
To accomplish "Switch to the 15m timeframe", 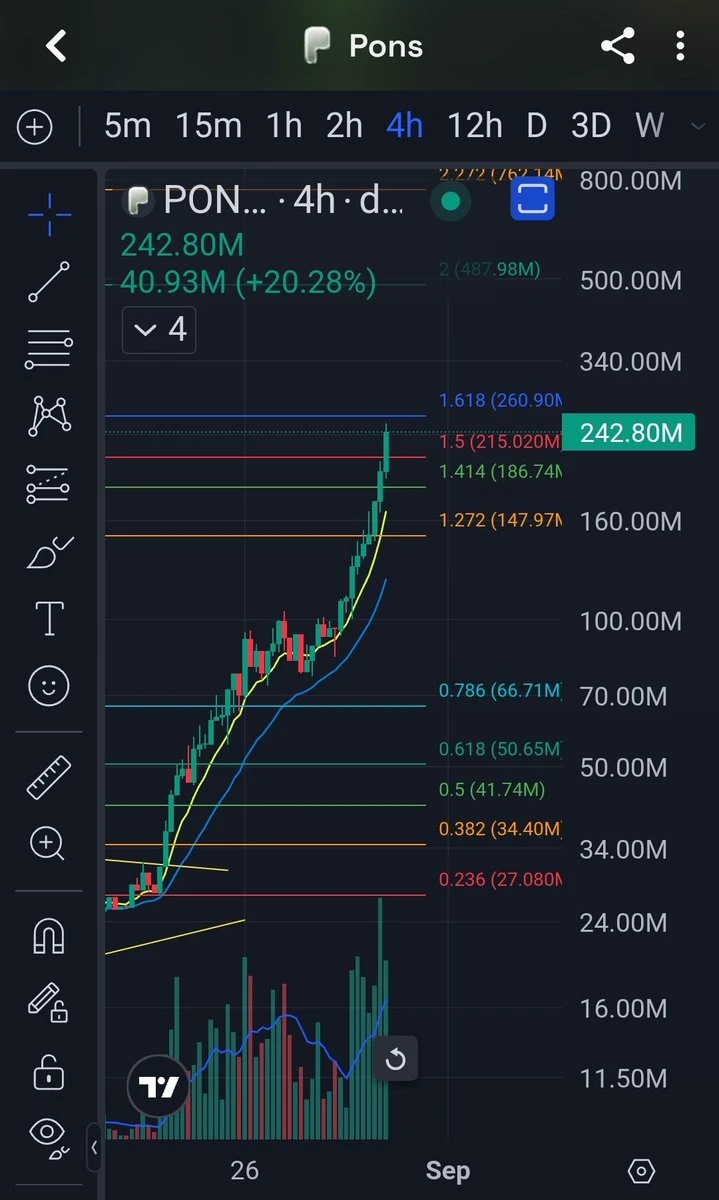I will [208, 126].
